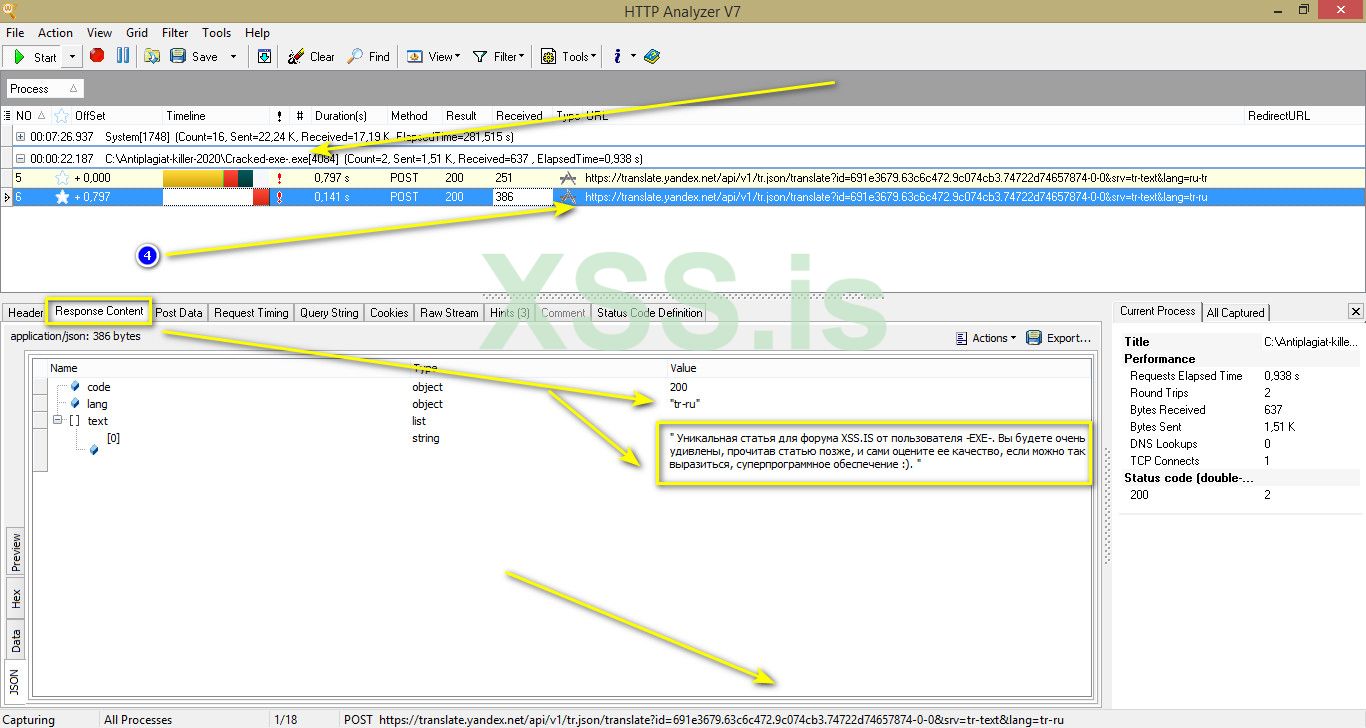This screenshot has width=1366, height=728.
Task: Open Find in the toolbar
Action: coord(368,57)
